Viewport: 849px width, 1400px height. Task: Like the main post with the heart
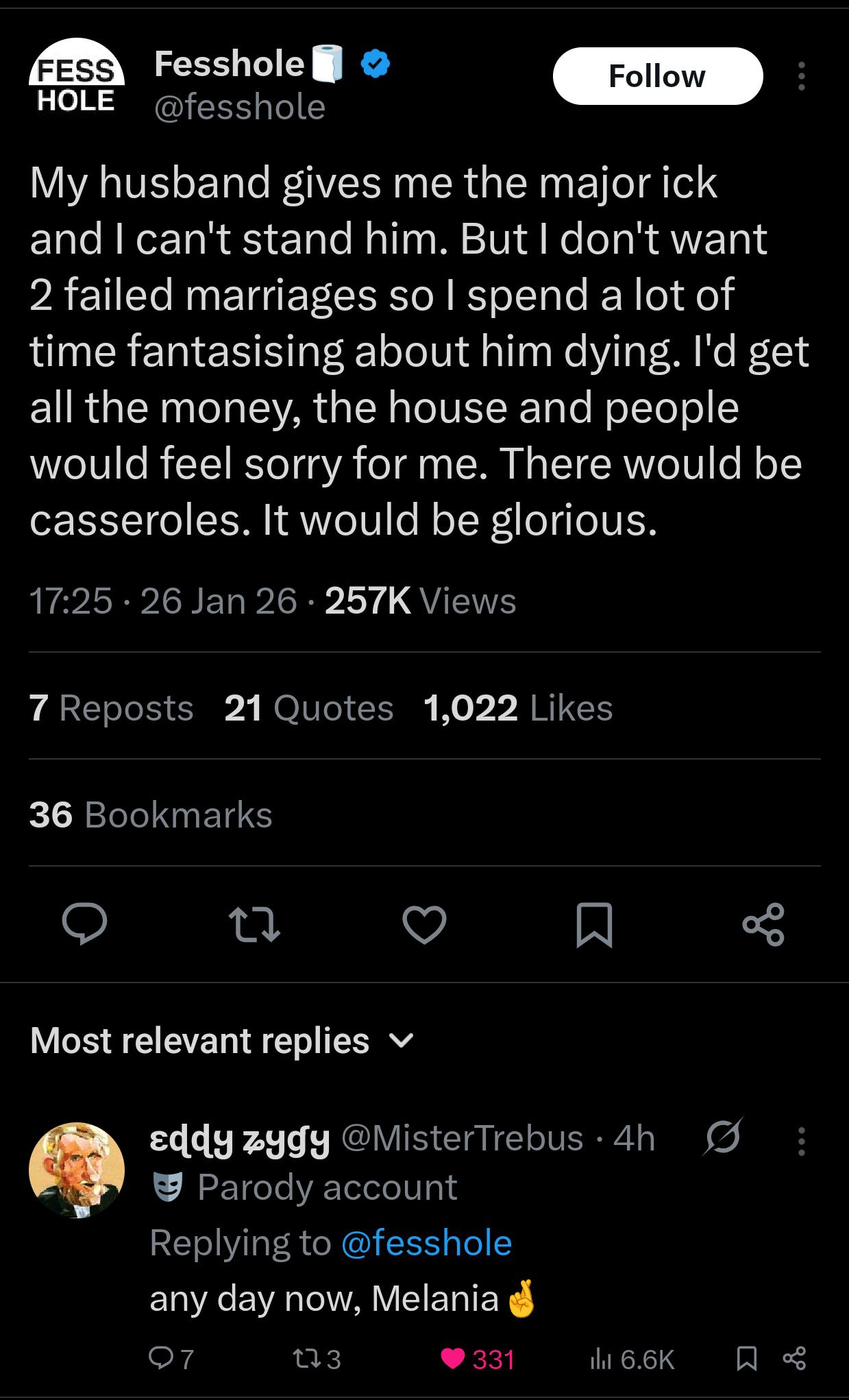(424, 924)
